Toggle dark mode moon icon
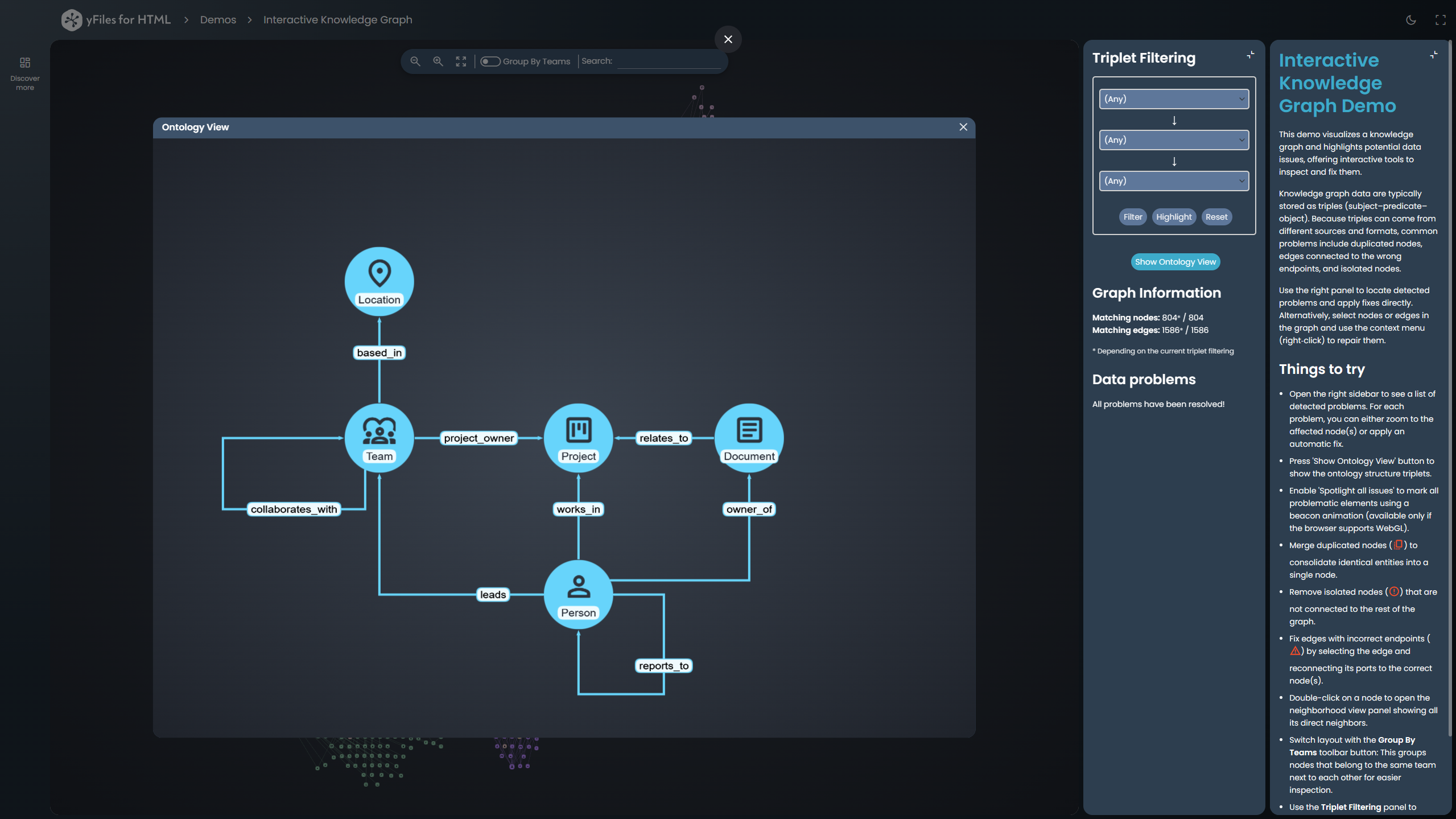This screenshot has width=1456, height=819. (1411, 20)
